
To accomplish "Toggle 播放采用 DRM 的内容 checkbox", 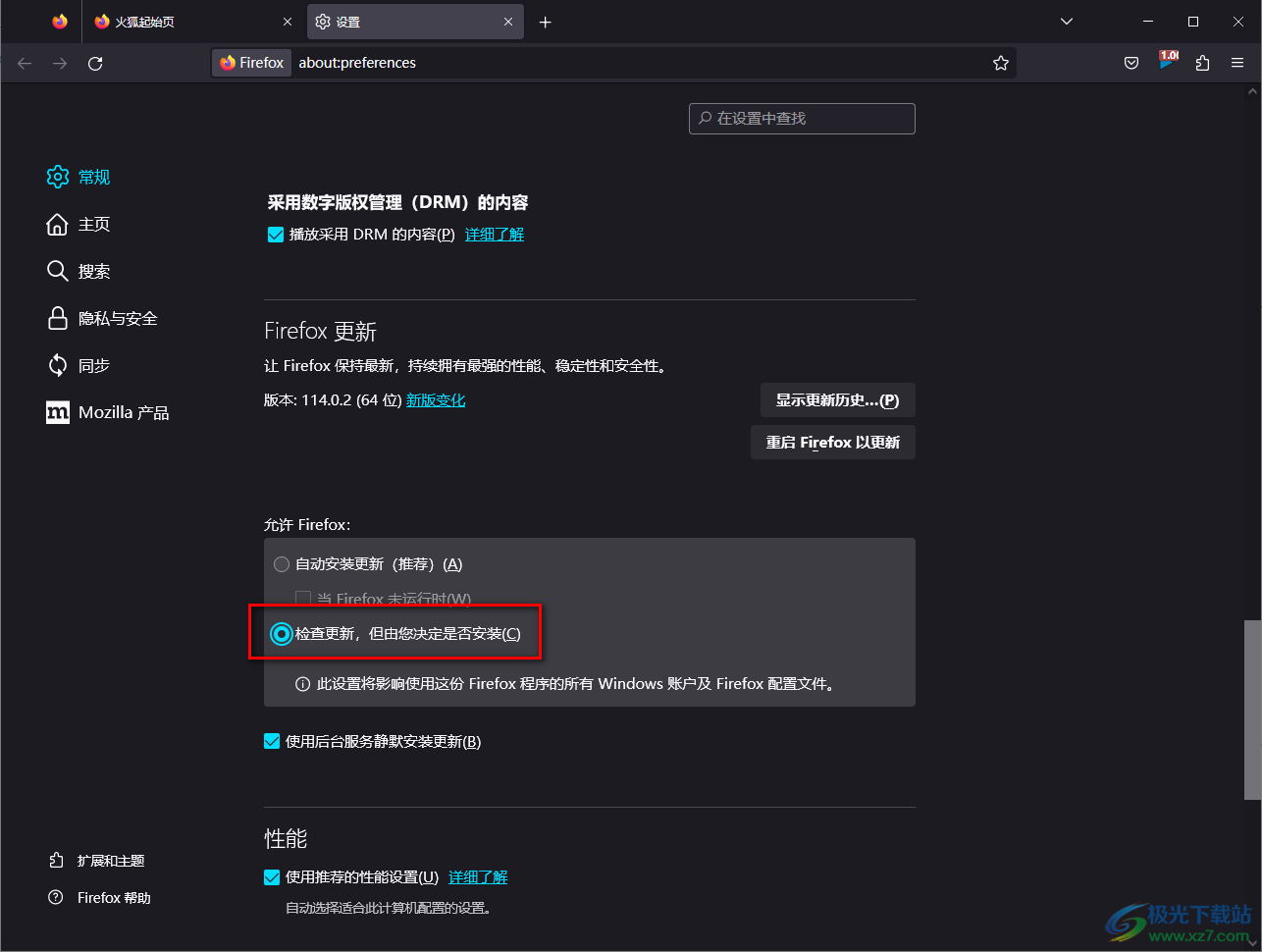I will click(276, 235).
